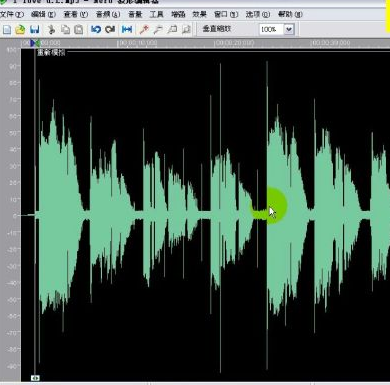Click into the 100% vertical zoom field
This screenshot has width=390, height=385.
pos(272,29)
